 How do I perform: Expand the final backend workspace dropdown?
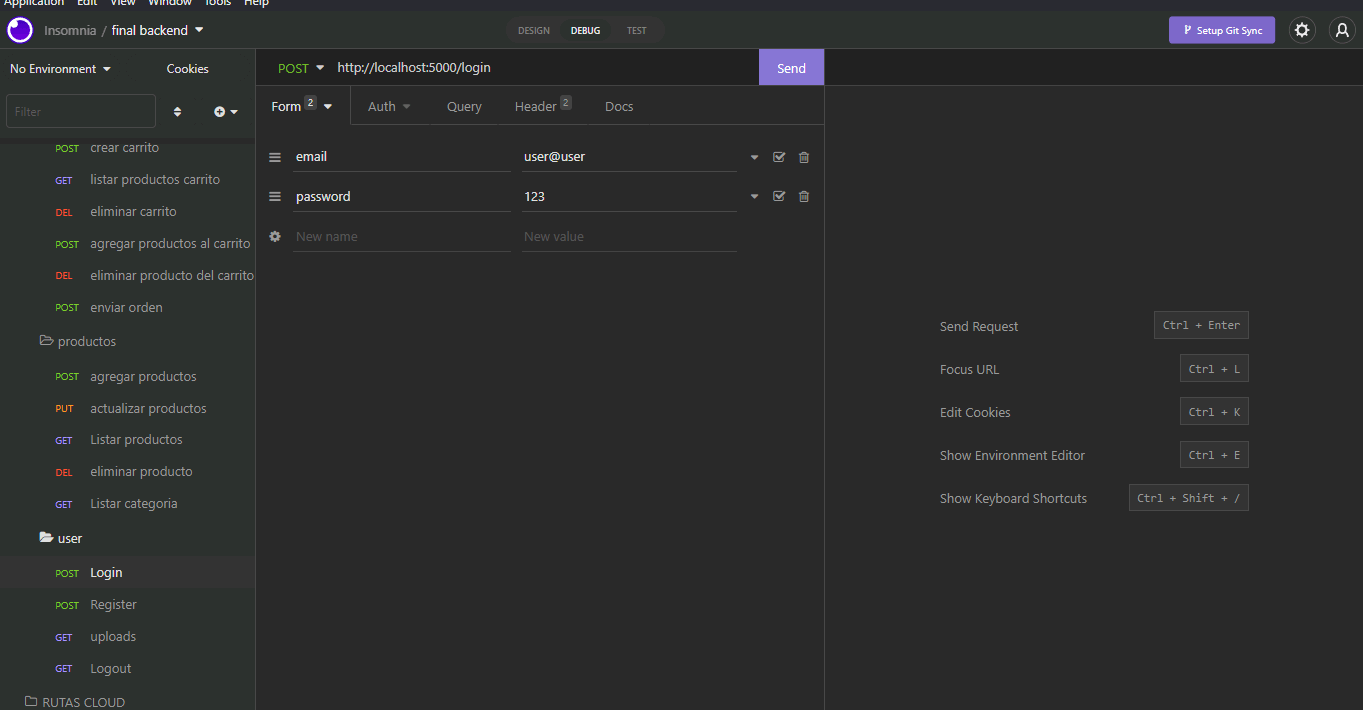coord(198,30)
